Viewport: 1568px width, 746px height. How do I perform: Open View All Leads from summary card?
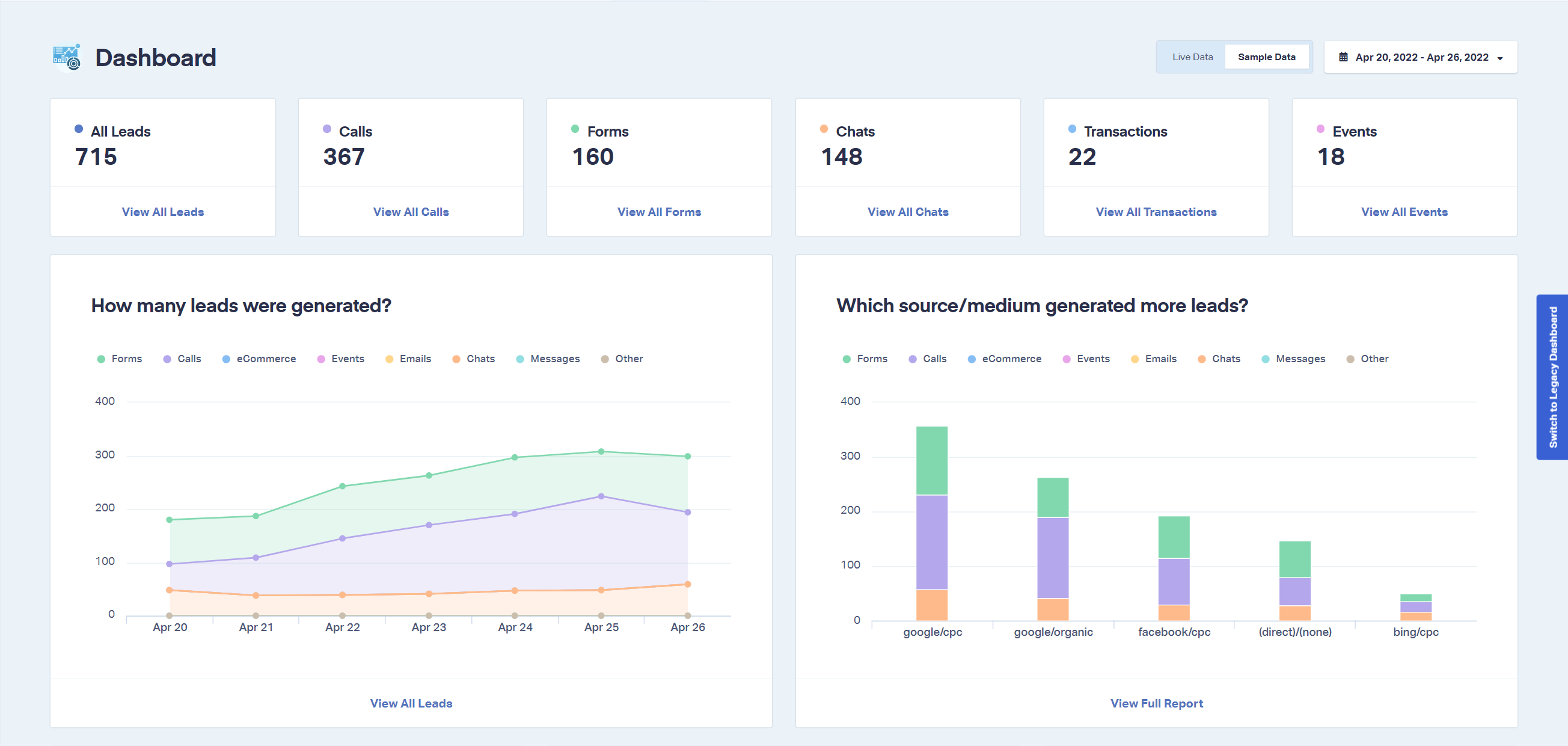pyautogui.click(x=162, y=211)
